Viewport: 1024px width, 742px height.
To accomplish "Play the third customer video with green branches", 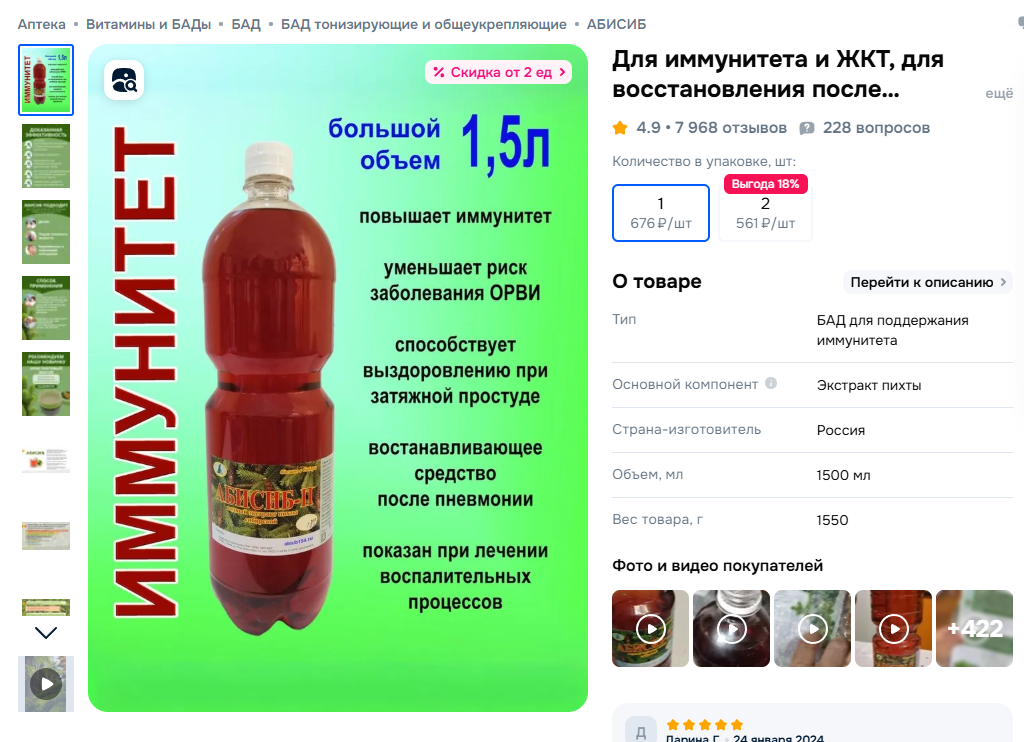I will pos(812,628).
